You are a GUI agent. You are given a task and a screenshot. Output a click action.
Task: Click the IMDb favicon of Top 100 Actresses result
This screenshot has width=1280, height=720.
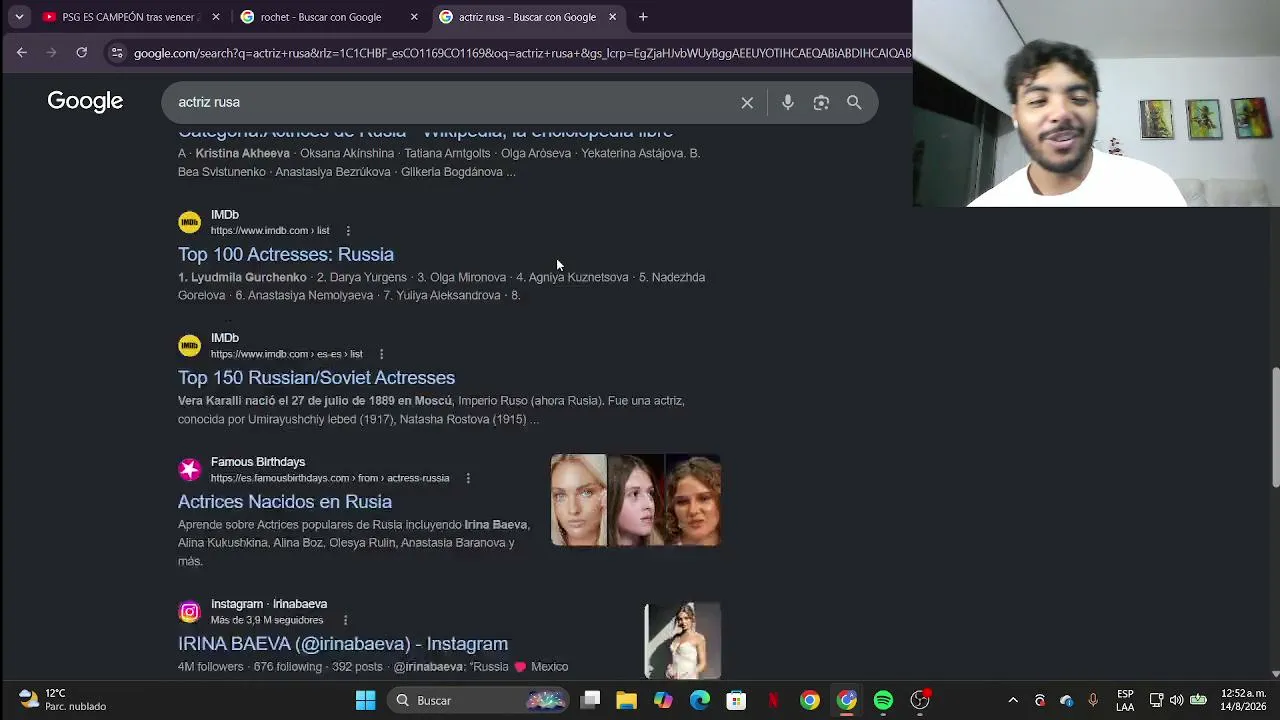tap(189, 222)
